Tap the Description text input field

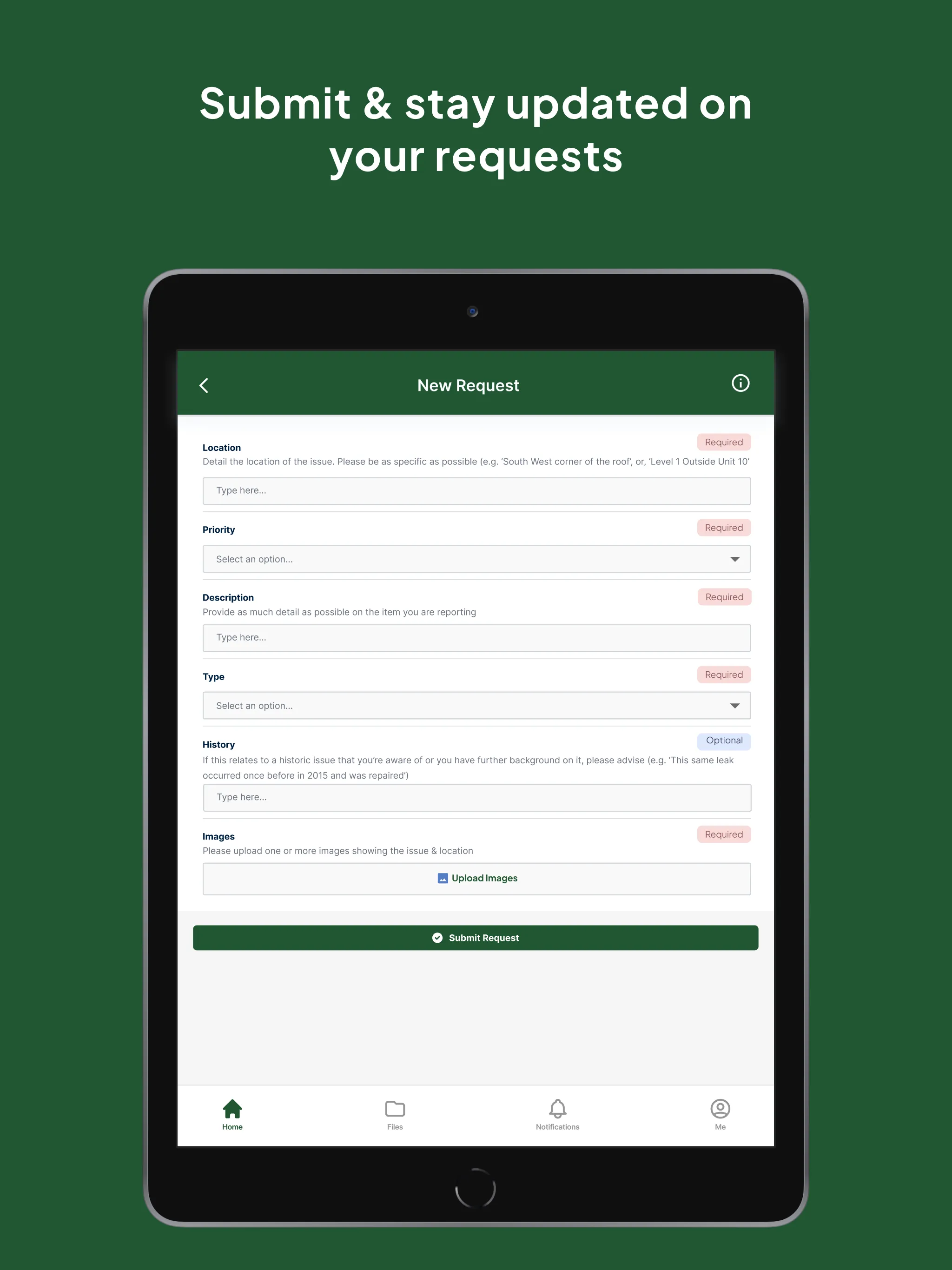477,637
